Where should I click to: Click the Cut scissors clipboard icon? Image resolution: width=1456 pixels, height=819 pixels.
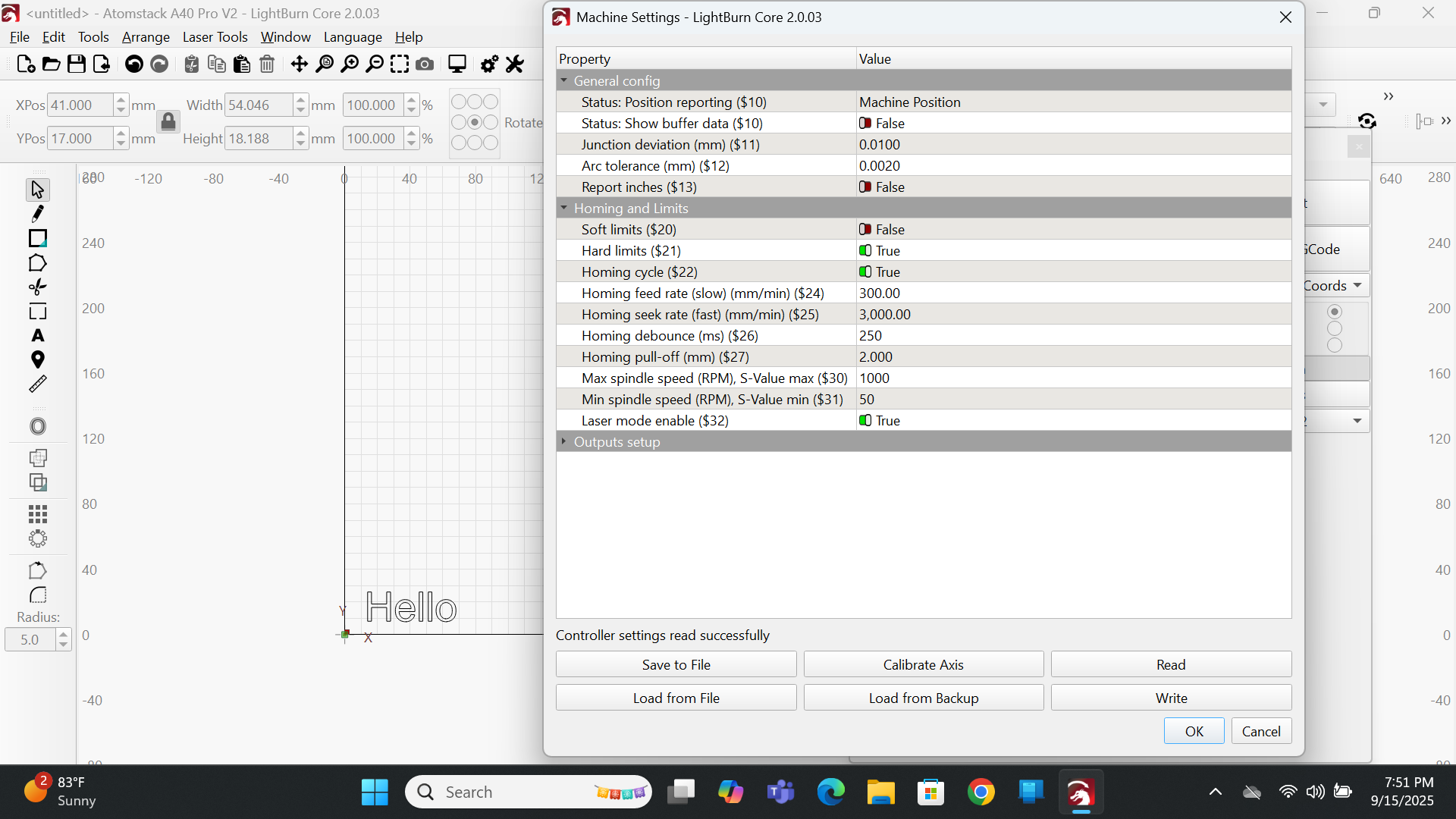[192, 64]
